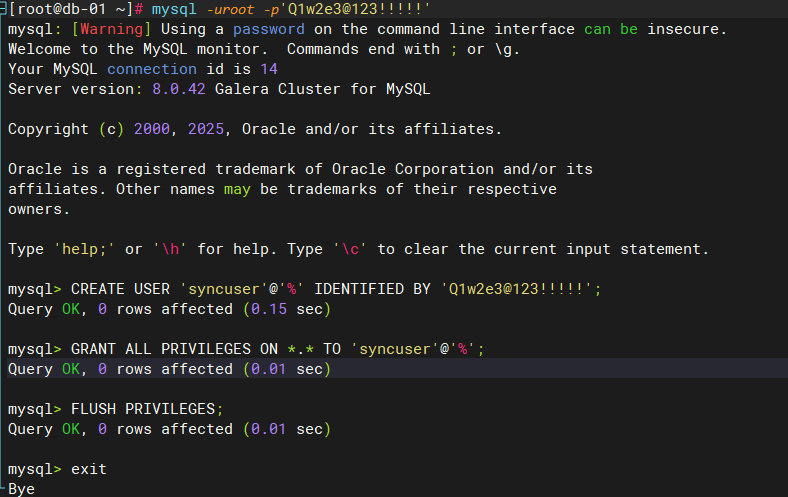This screenshot has height=497, width=788.
Task: Click the quoted 'help;' text
Action: coord(84,249)
